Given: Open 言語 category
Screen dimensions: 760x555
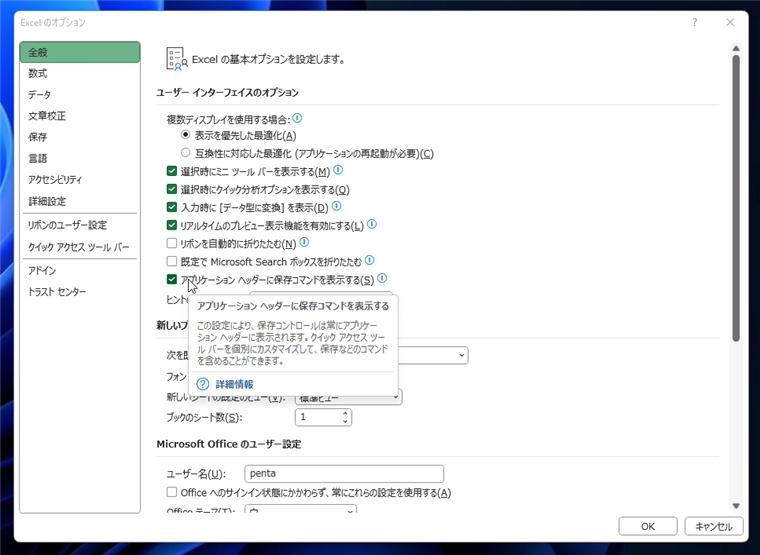Looking at the screenshot, I should [80, 159].
